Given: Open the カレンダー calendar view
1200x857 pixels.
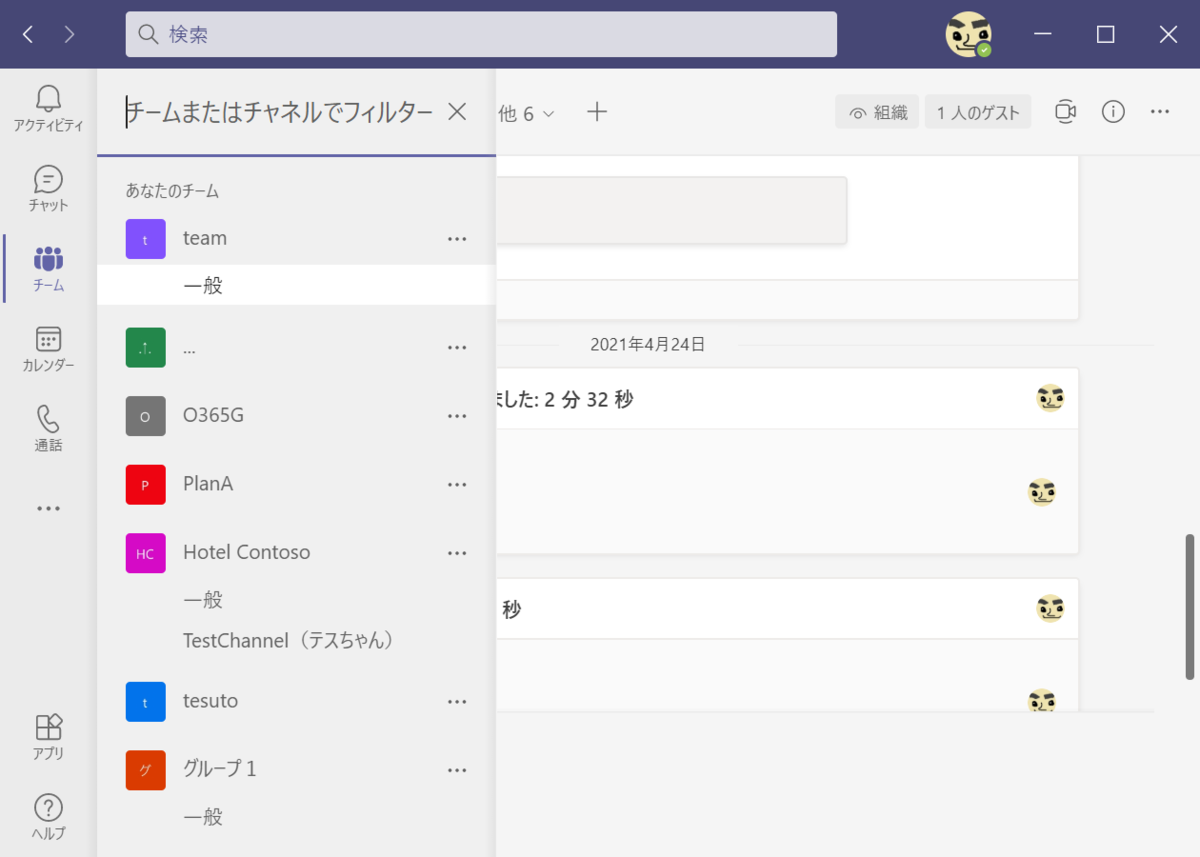Looking at the screenshot, I should pos(48,348).
